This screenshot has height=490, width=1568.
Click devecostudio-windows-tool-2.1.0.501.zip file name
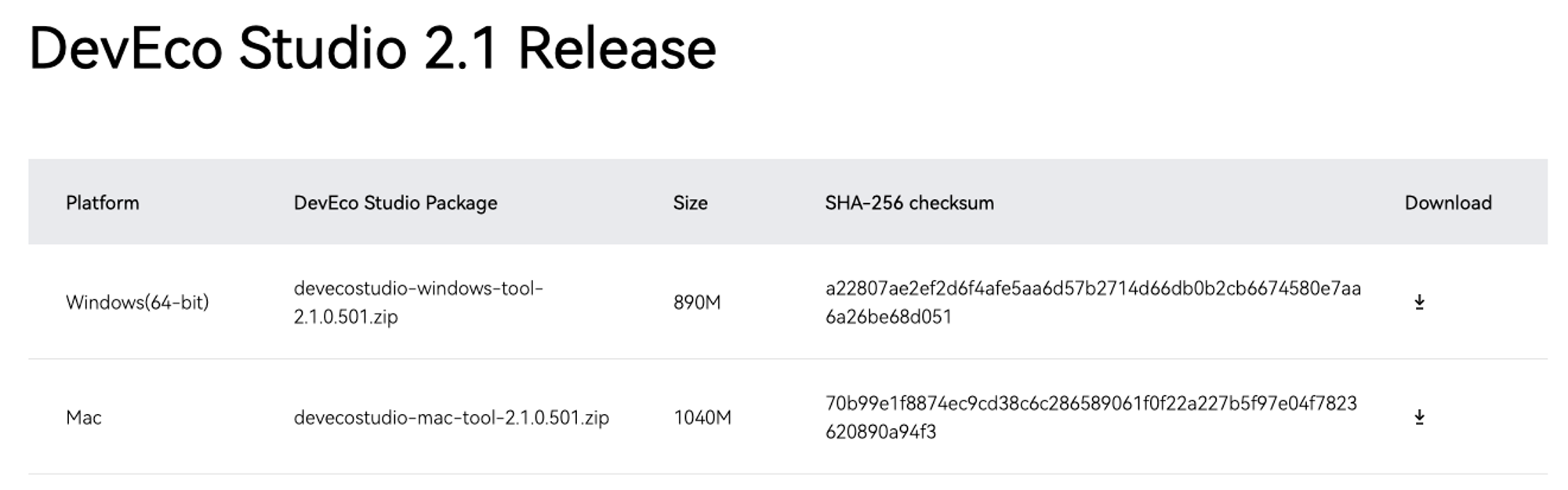(x=419, y=303)
